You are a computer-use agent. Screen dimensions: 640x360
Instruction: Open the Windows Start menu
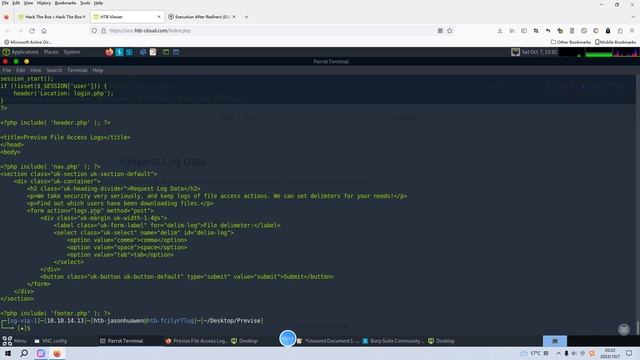[7, 353]
